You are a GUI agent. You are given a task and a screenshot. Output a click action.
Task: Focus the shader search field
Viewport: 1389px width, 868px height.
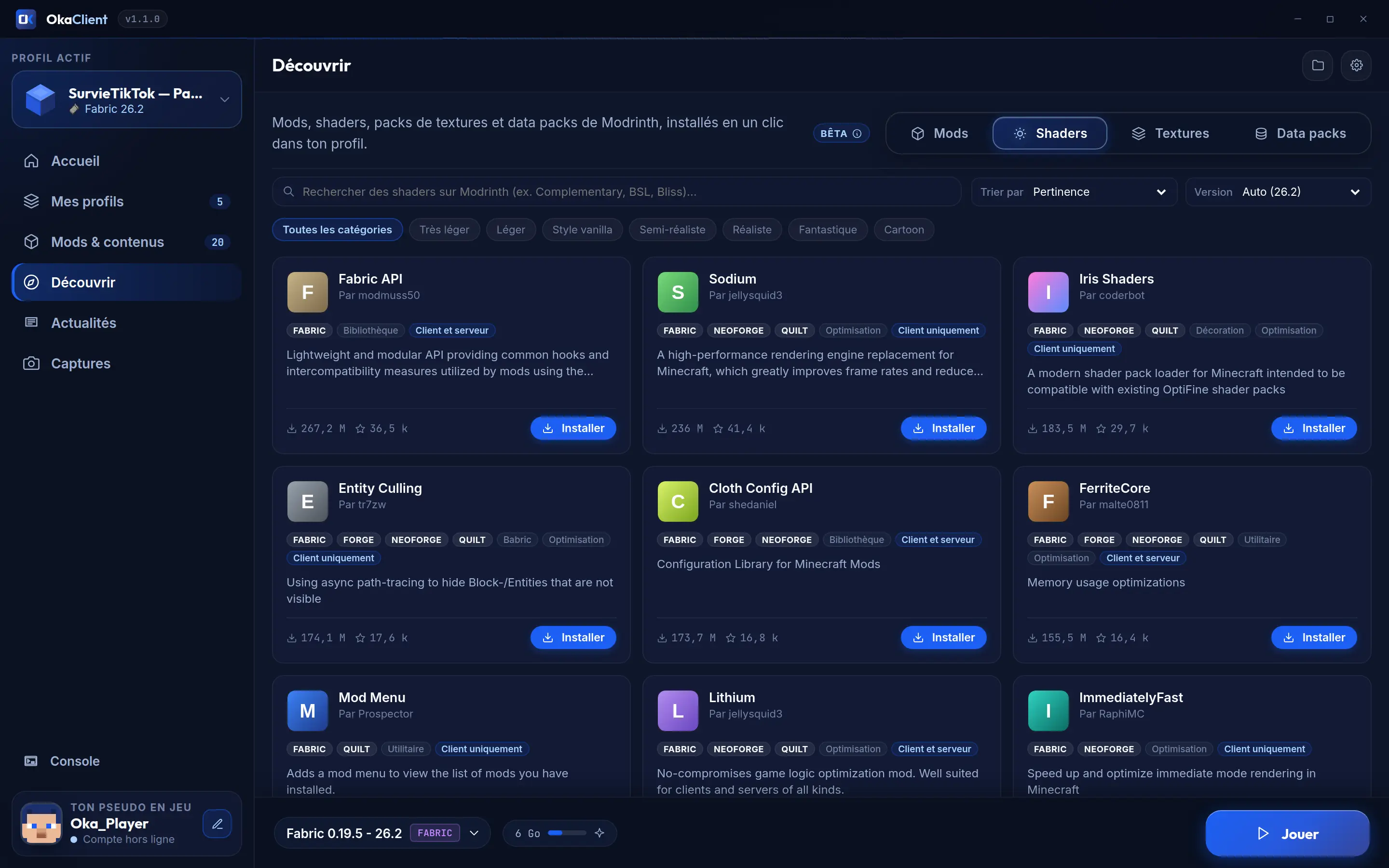point(616,192)
